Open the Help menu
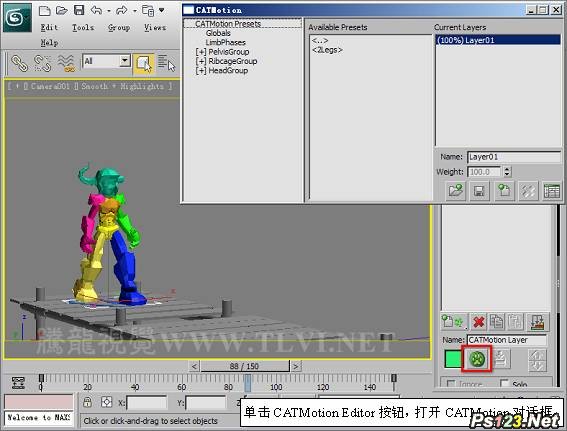The image size is (567, 431). pos(49,43)
